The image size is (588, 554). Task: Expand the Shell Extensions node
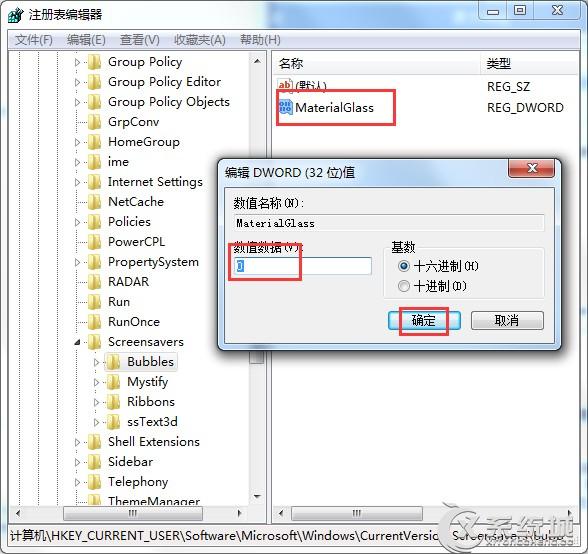point(77,442)
